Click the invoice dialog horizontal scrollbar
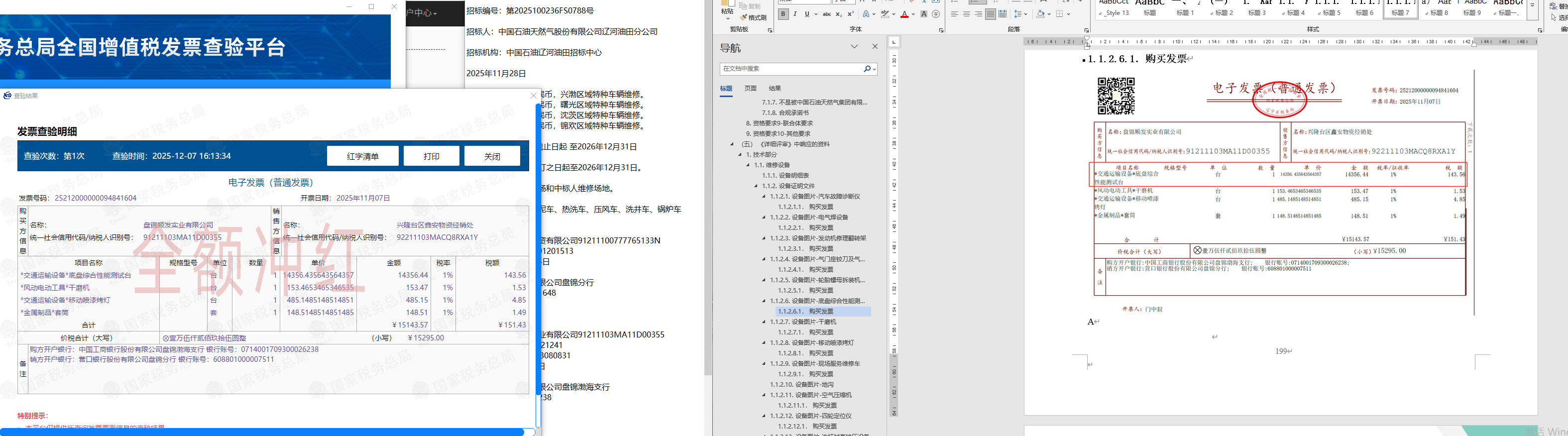Image resolution: width=1568 pixels, height=436 pixels. point(262,433)
